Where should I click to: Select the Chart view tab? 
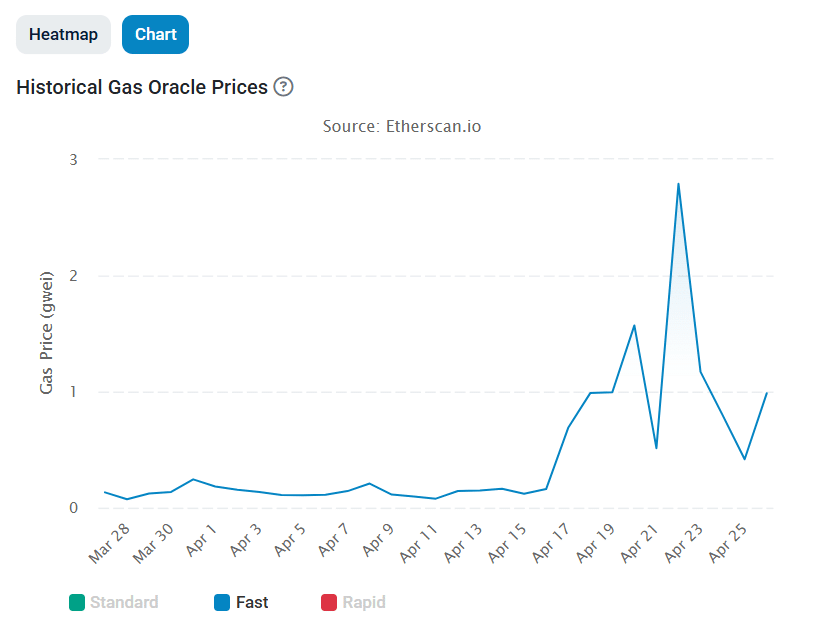(x=155, y=34)
